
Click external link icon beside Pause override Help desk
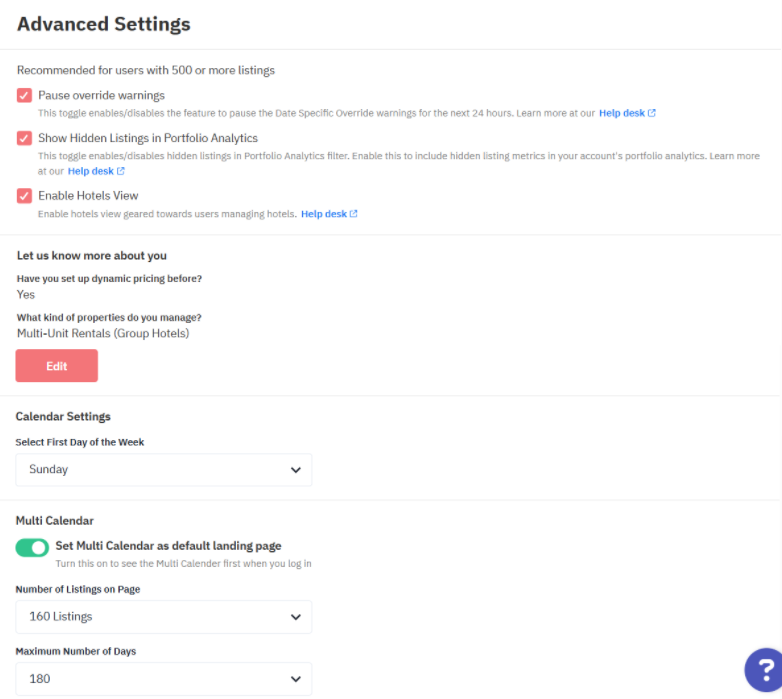651,113
